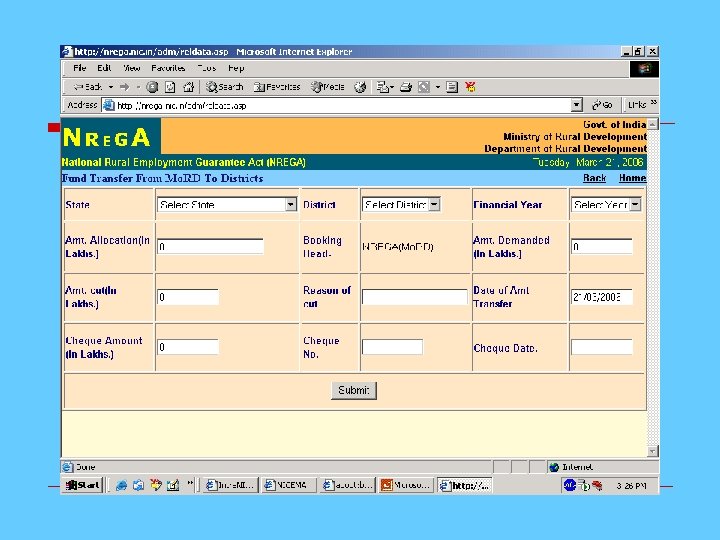Refresh the page with Refresh icon

(x=170, y=87)
